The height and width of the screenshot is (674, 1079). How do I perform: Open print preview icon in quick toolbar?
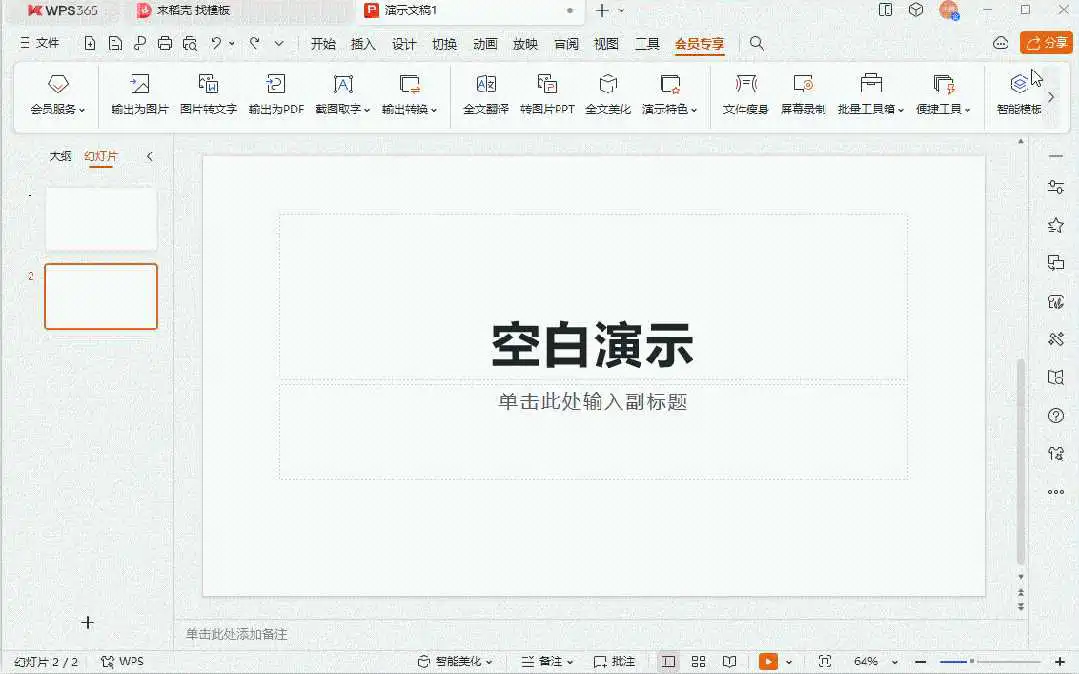tap(190, 43)
